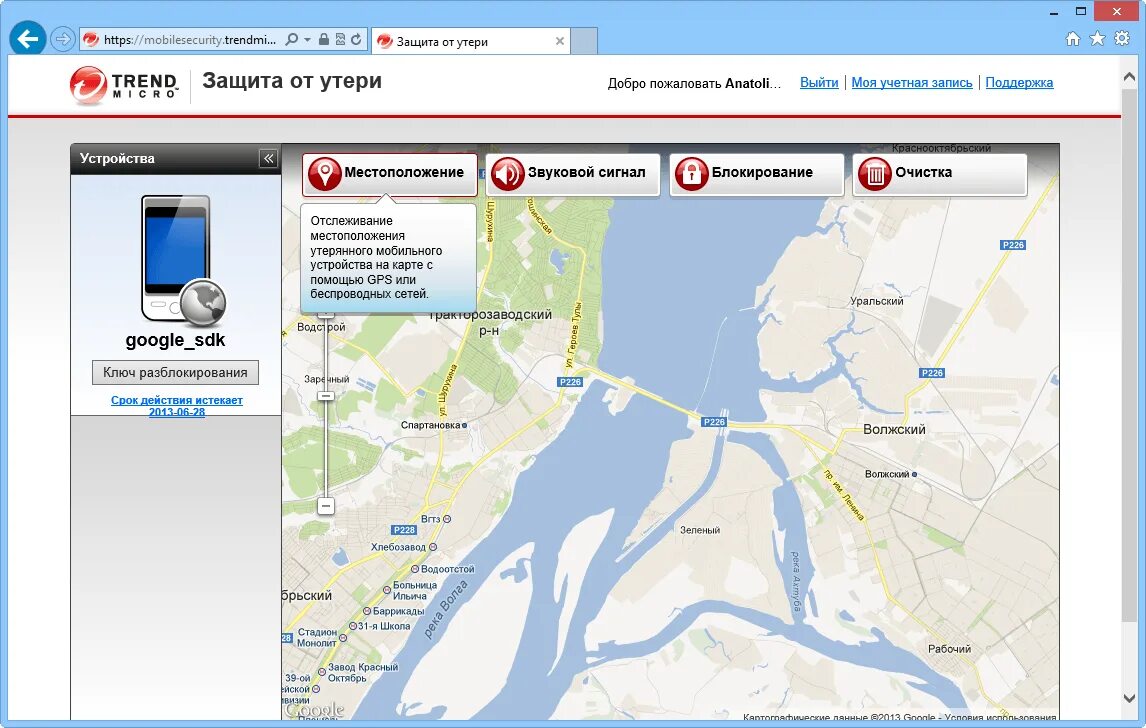Click the Тракторозаводский р-н map label
1146x728 pixels.
pos(490,322)
